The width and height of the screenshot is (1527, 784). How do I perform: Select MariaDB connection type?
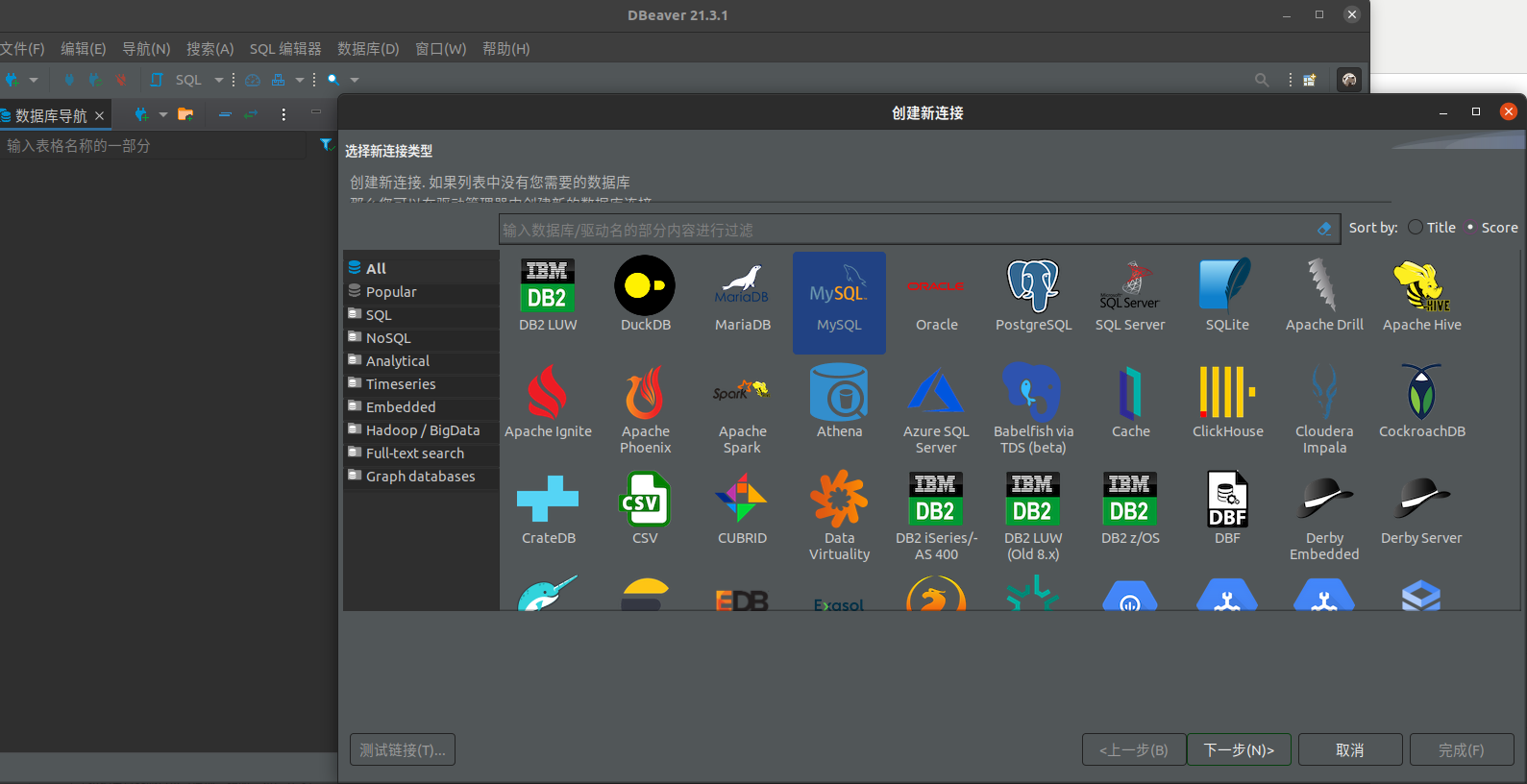point(743,296)
